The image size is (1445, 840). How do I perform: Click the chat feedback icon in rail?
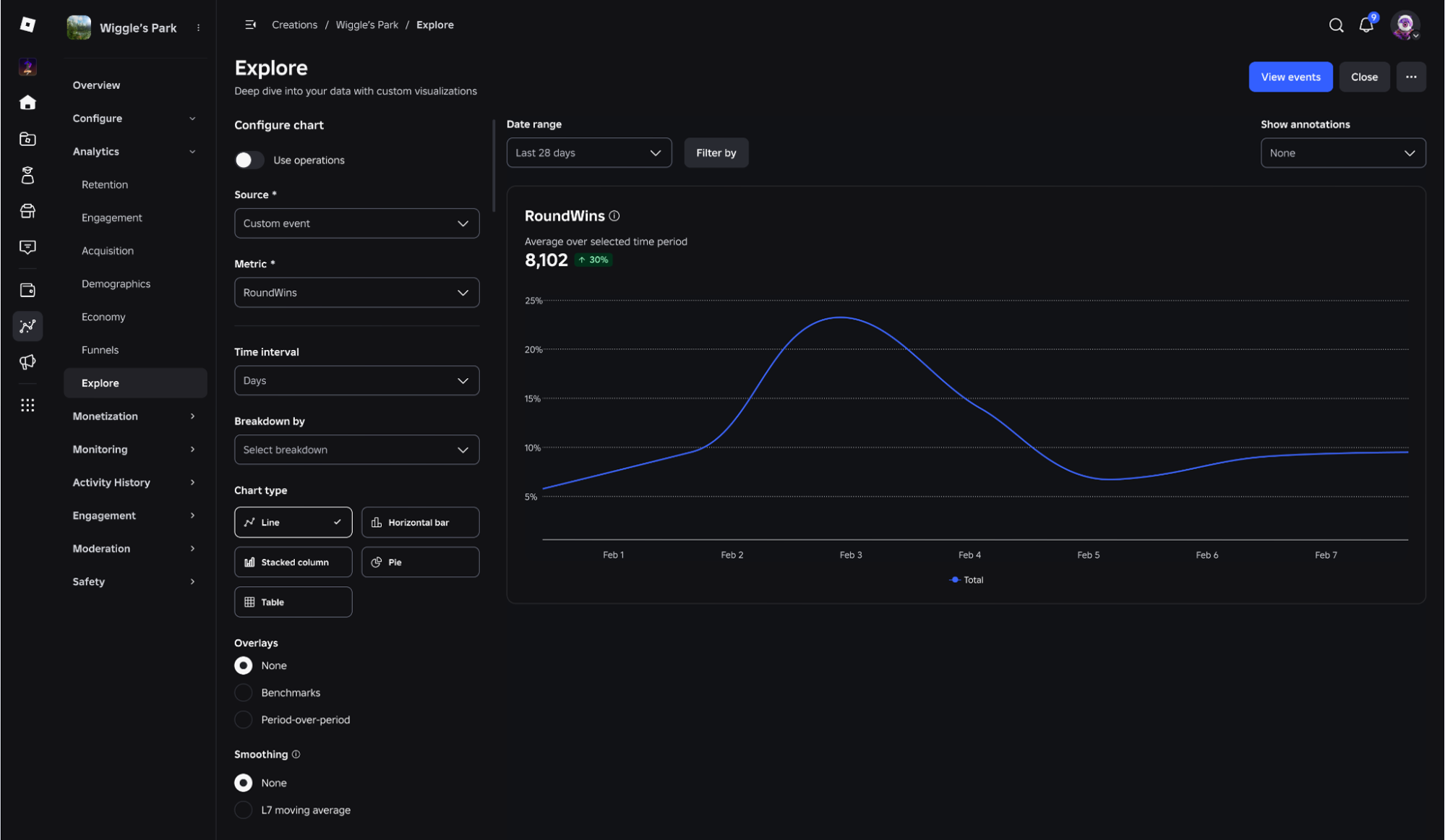[x=27, y=247]
